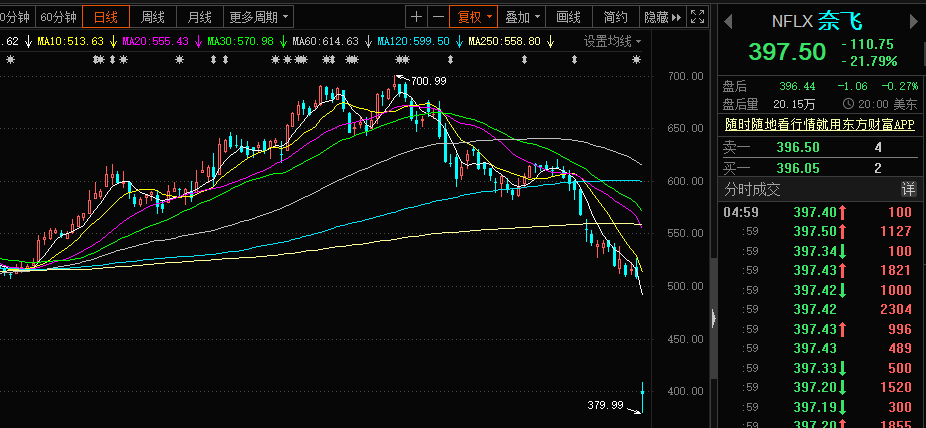Open the 复权 adjustment dropdown

click(475, 17)
